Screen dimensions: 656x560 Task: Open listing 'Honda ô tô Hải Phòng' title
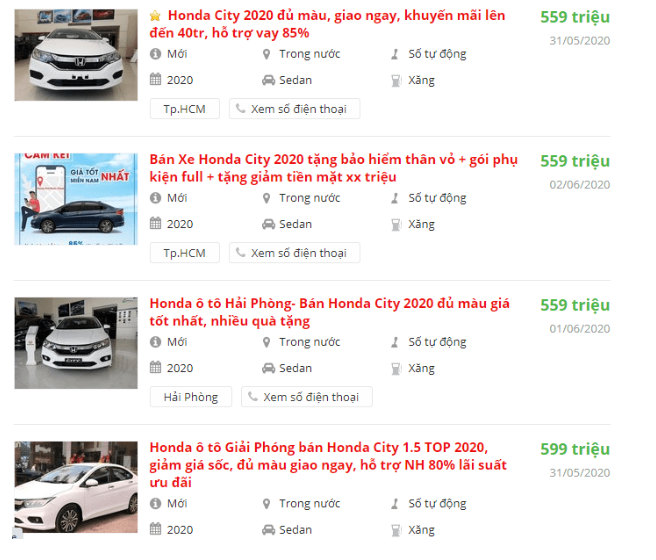330,312
